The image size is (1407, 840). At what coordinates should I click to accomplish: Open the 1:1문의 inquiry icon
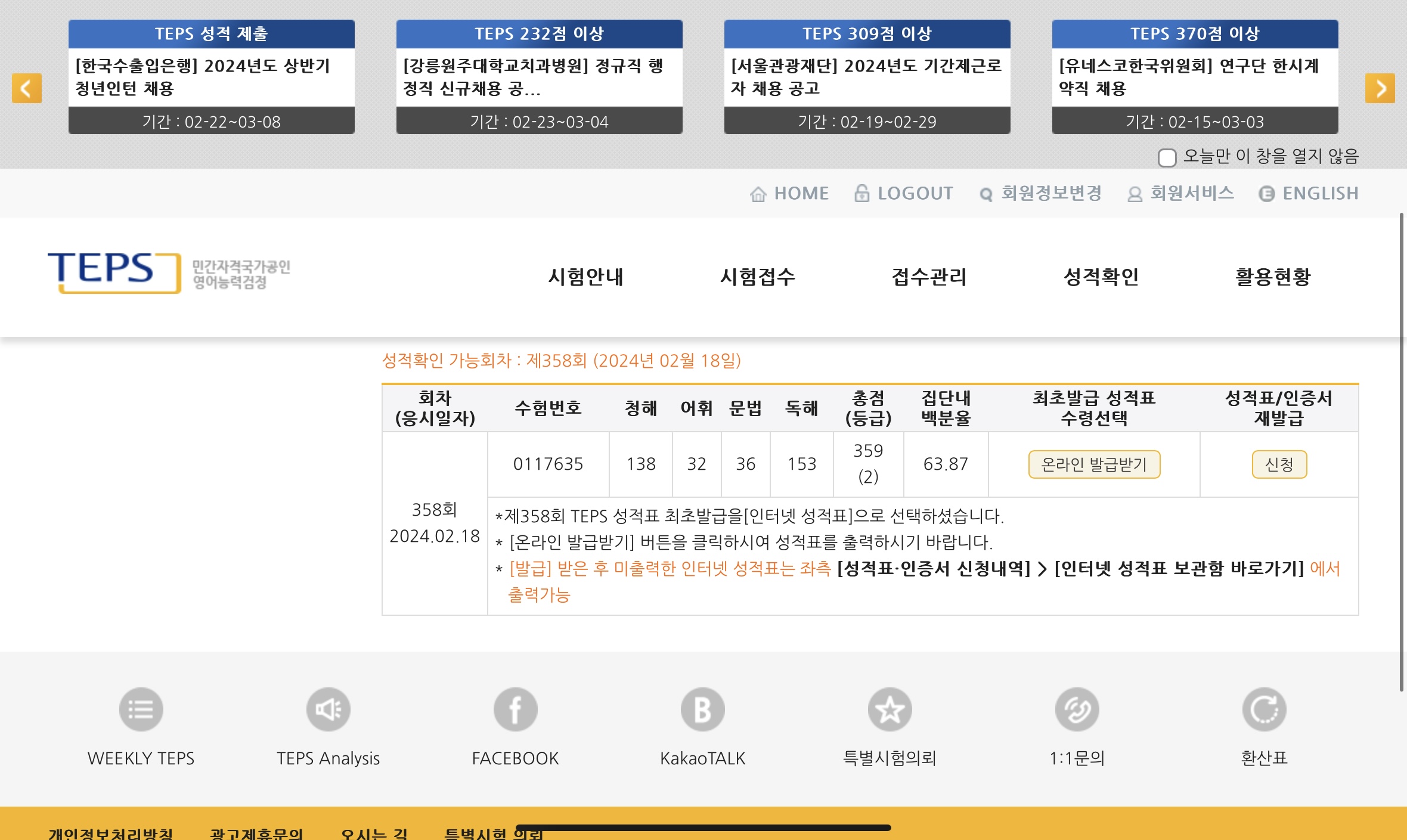tap(1077, 709)
